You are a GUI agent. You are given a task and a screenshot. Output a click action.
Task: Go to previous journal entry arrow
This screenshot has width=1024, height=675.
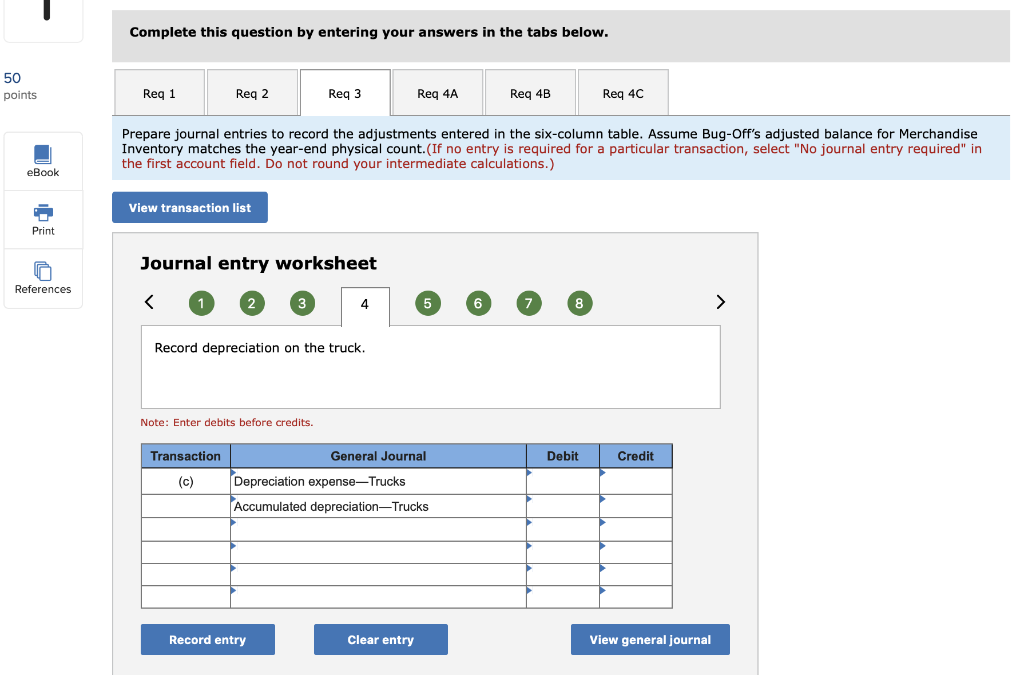[149, 302]
